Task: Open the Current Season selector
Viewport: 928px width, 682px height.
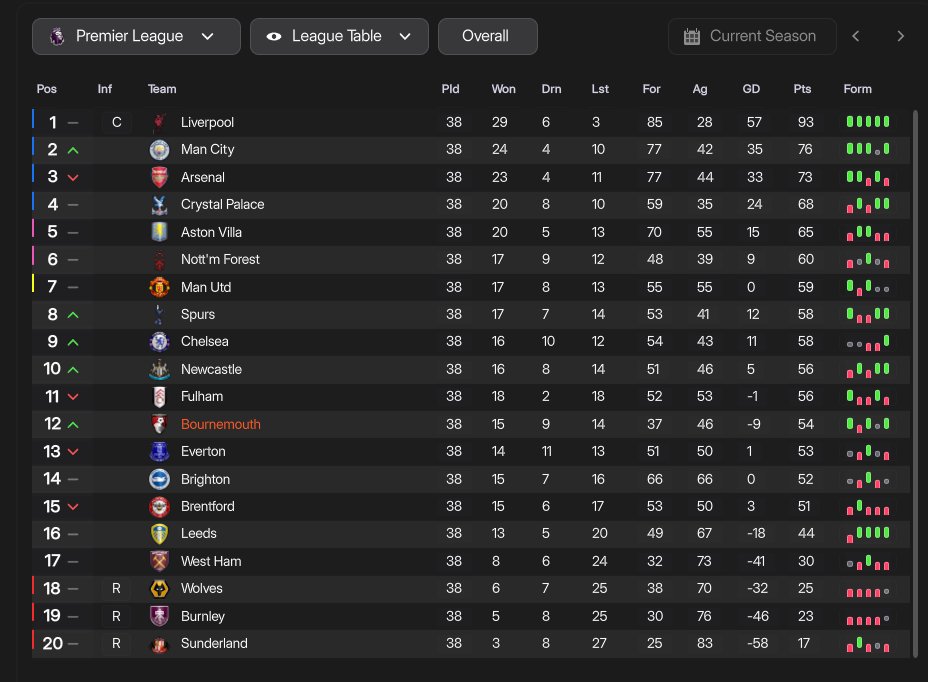Action: (752, 37)
